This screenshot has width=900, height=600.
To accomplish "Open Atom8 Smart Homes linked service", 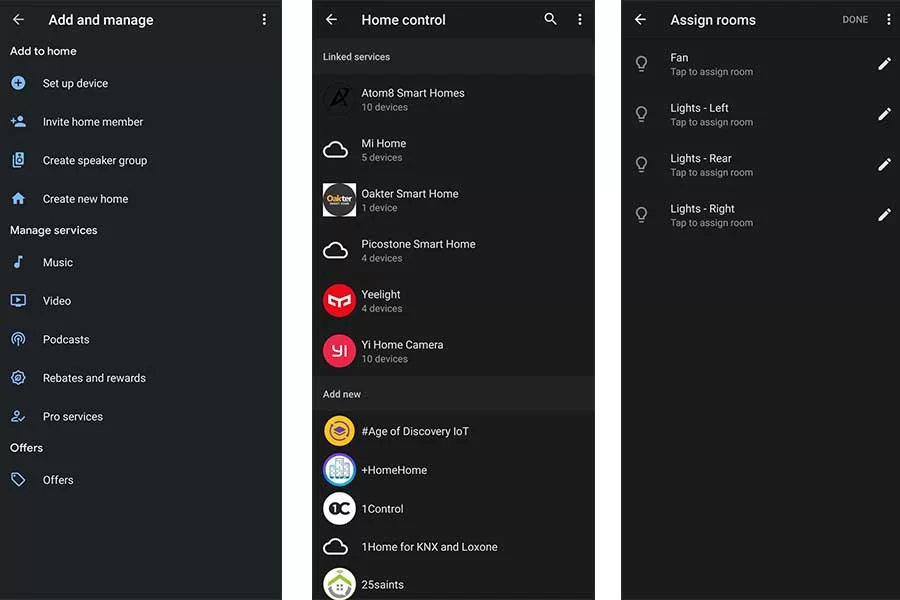I will (x=453, y=99).
